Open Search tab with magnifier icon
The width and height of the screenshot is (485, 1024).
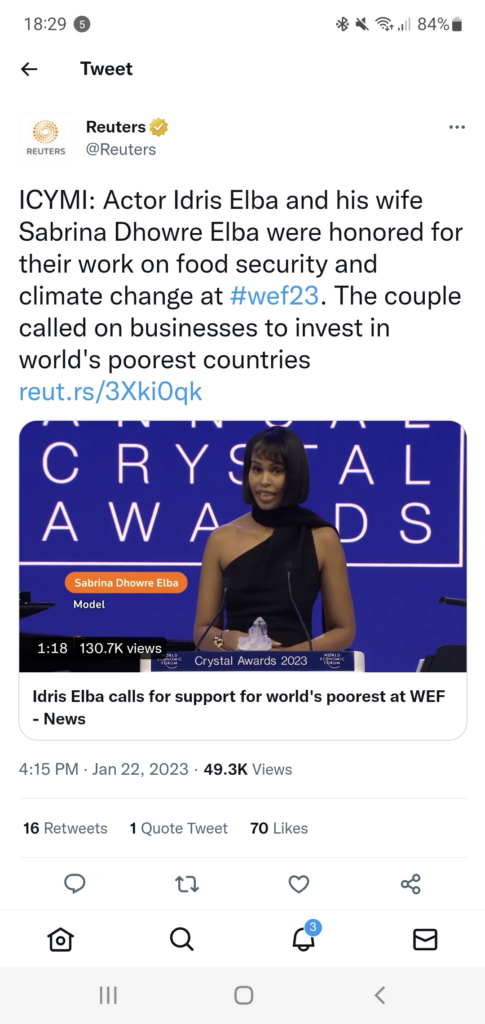pyautogui.click(x=181, y=939)
